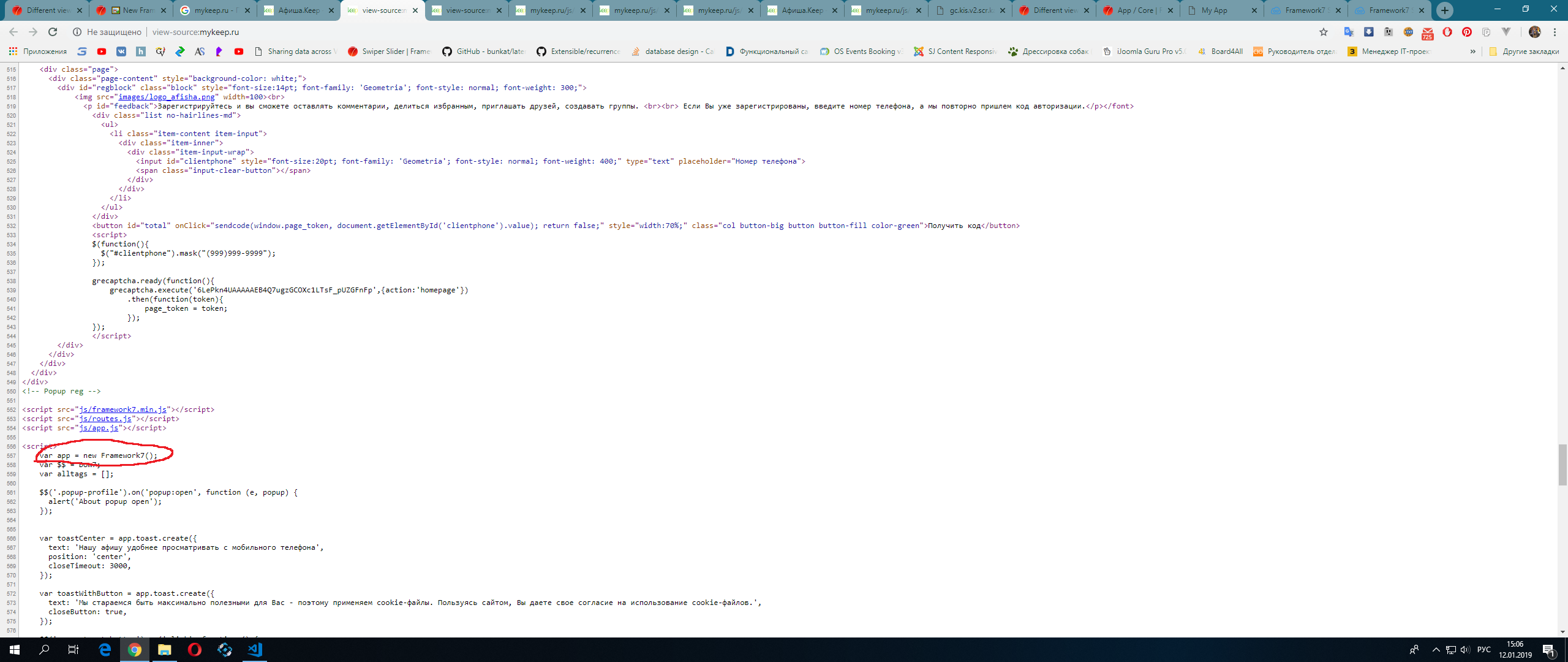
Task: Follow the 'images/logo_afisha.png' source link
Action: [x=166, y=97]
